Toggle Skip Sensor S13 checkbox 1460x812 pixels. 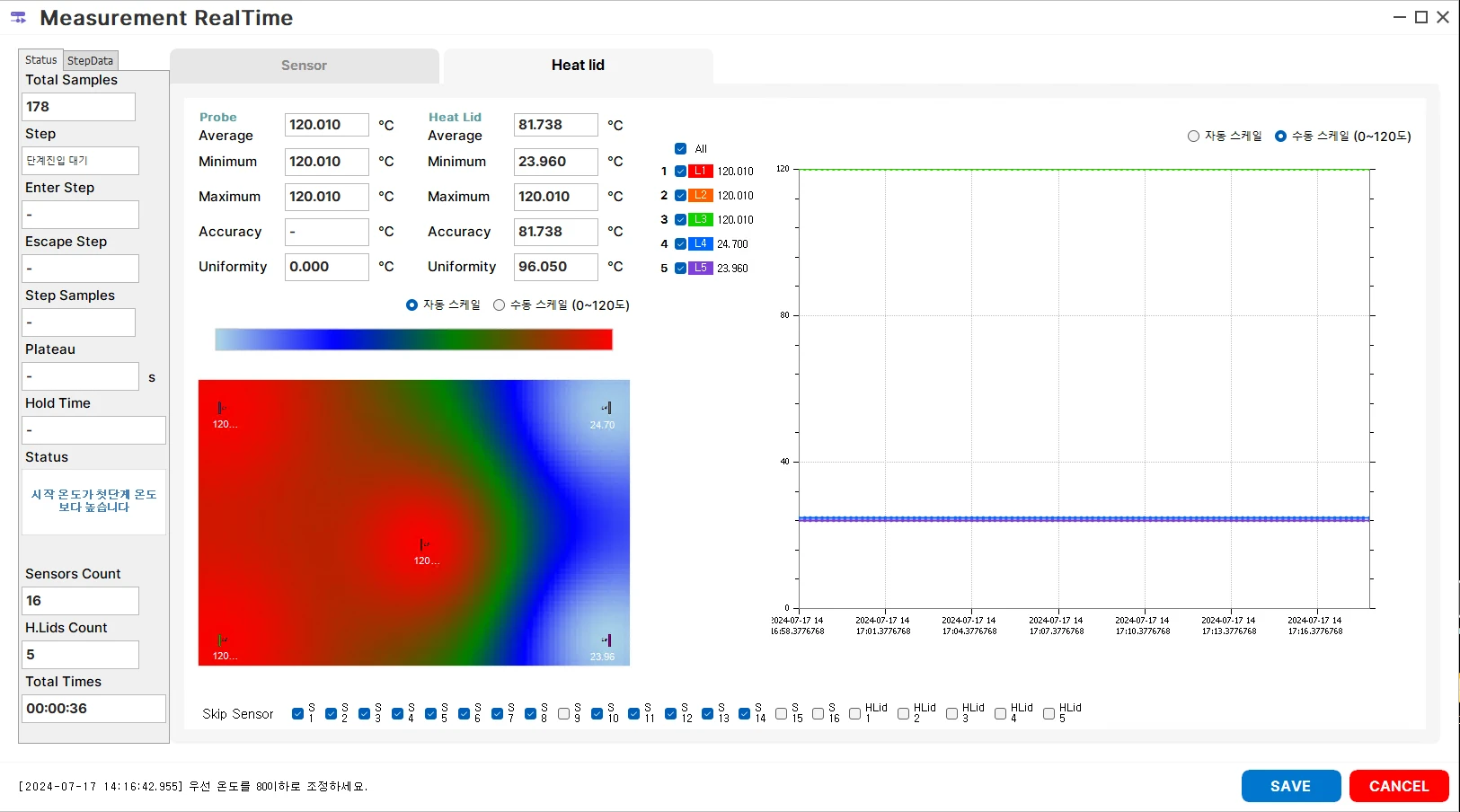(707, 714)
